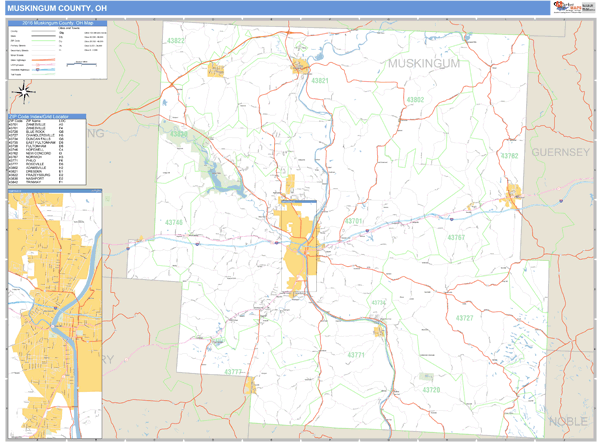Select the ZIP code 43802 label
This screenshot has height=442, width=600.
[414, 100]
